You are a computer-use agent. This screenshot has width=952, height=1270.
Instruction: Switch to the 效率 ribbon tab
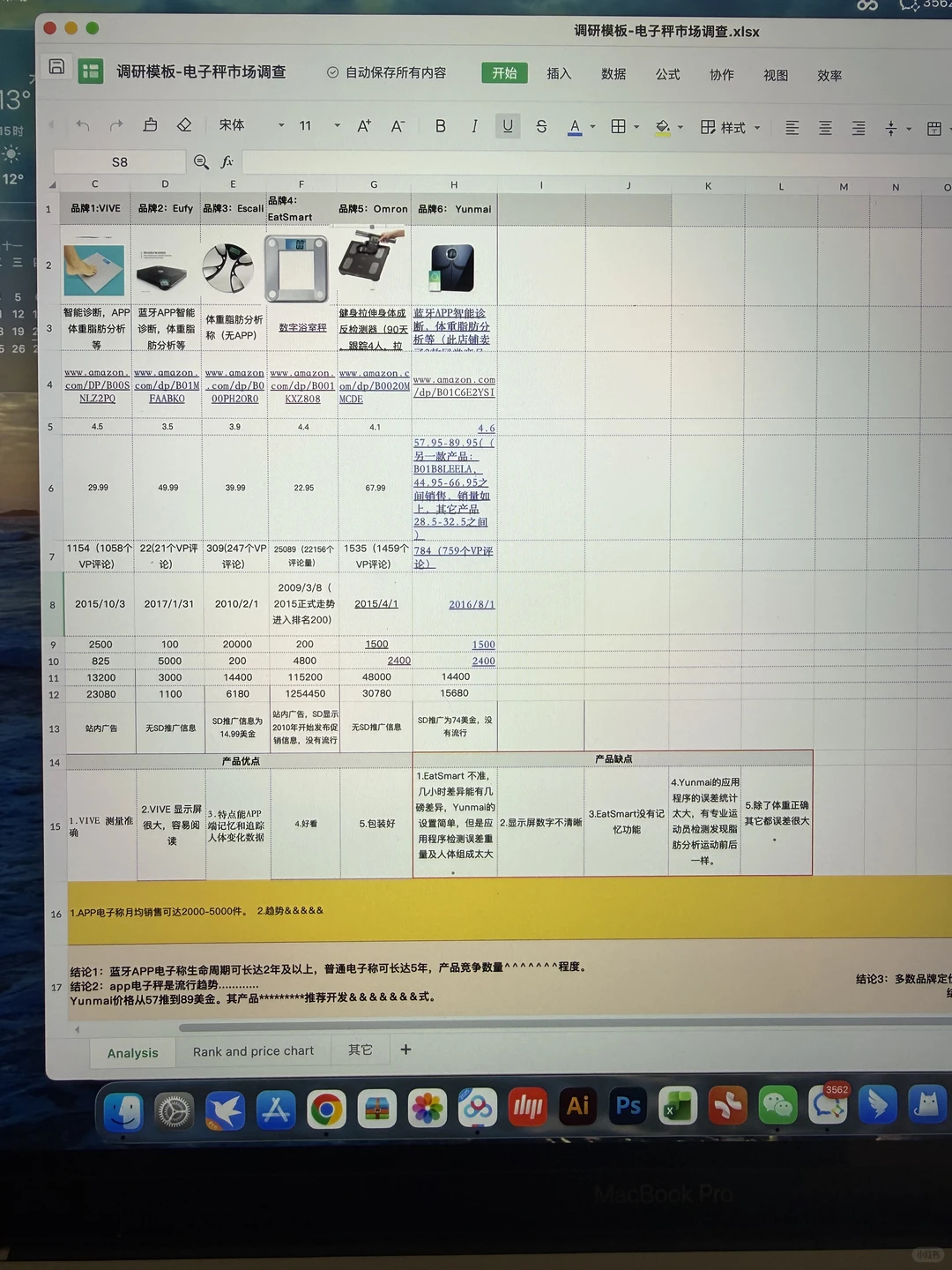click(x=829, y=76)
